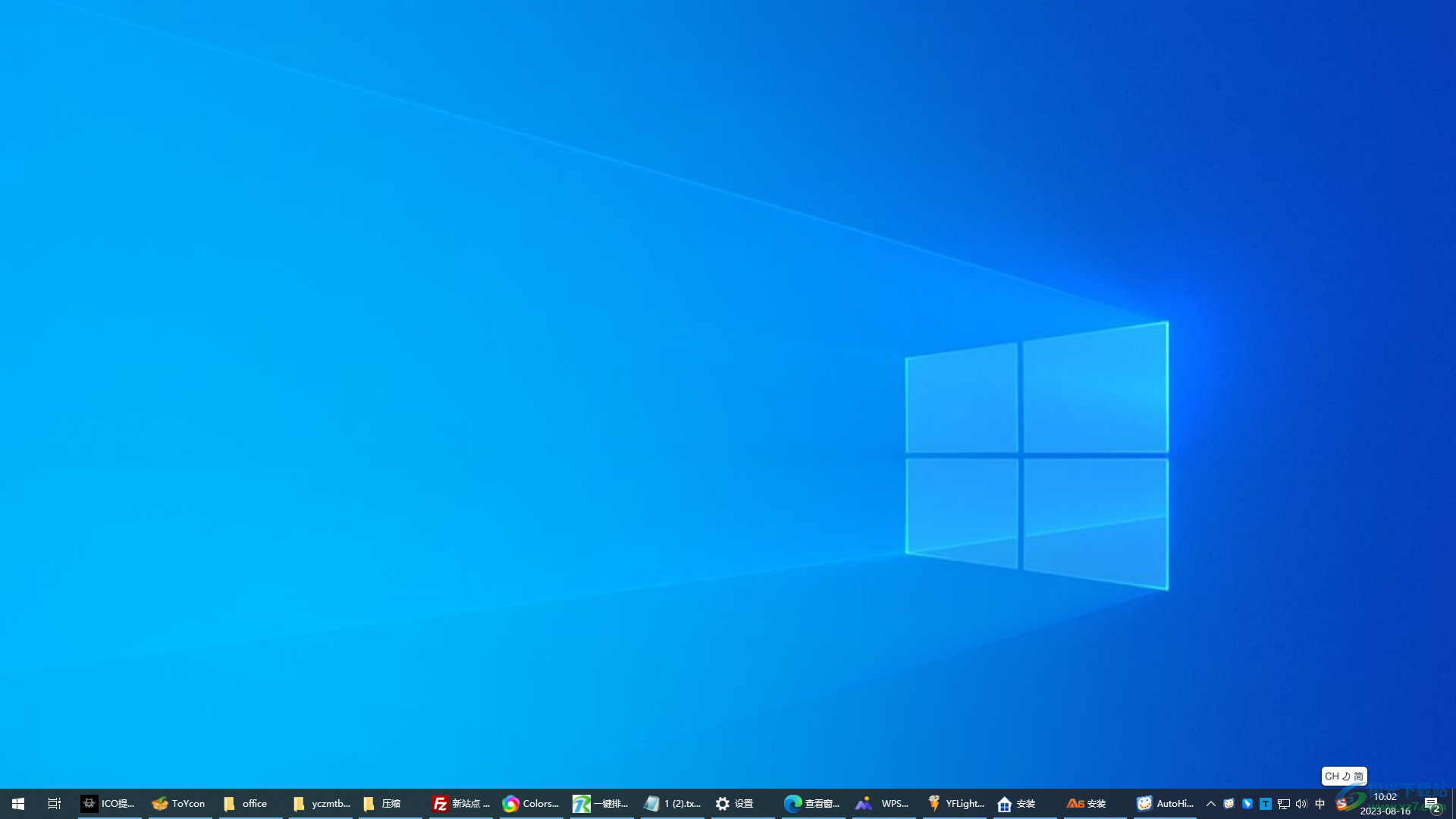Image resolution: width=1456 pixels, height=819 pixels.
Task: Switch to Edge 查看窗... window
Action: click(x=814, y=804)
